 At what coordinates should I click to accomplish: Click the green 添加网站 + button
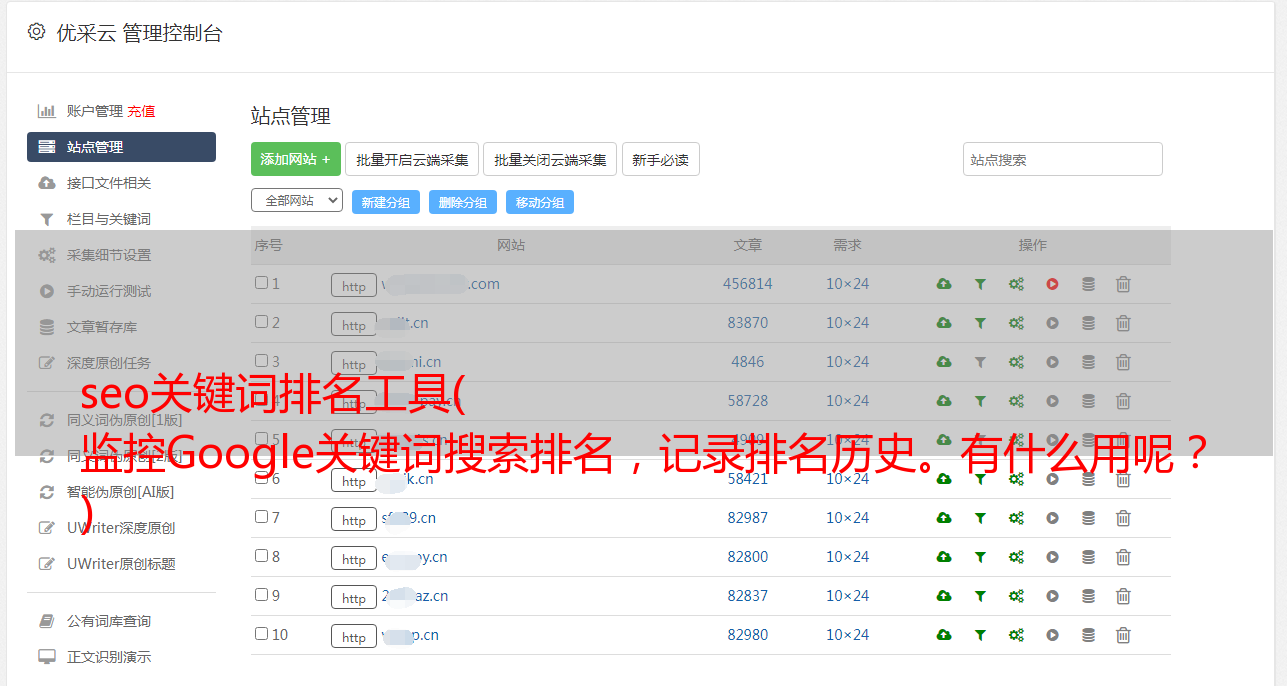(295, 159)
